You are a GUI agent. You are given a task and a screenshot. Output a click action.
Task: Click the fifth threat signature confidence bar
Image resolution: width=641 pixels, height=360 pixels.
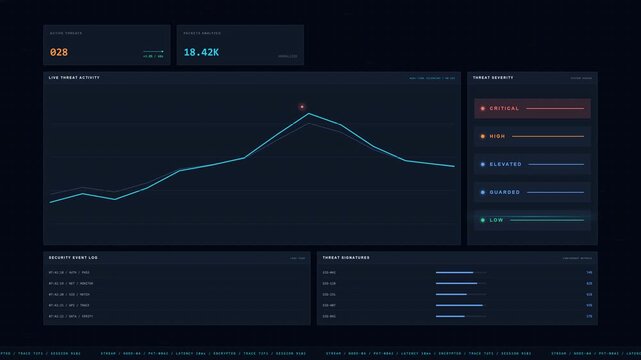pos(461,317)
